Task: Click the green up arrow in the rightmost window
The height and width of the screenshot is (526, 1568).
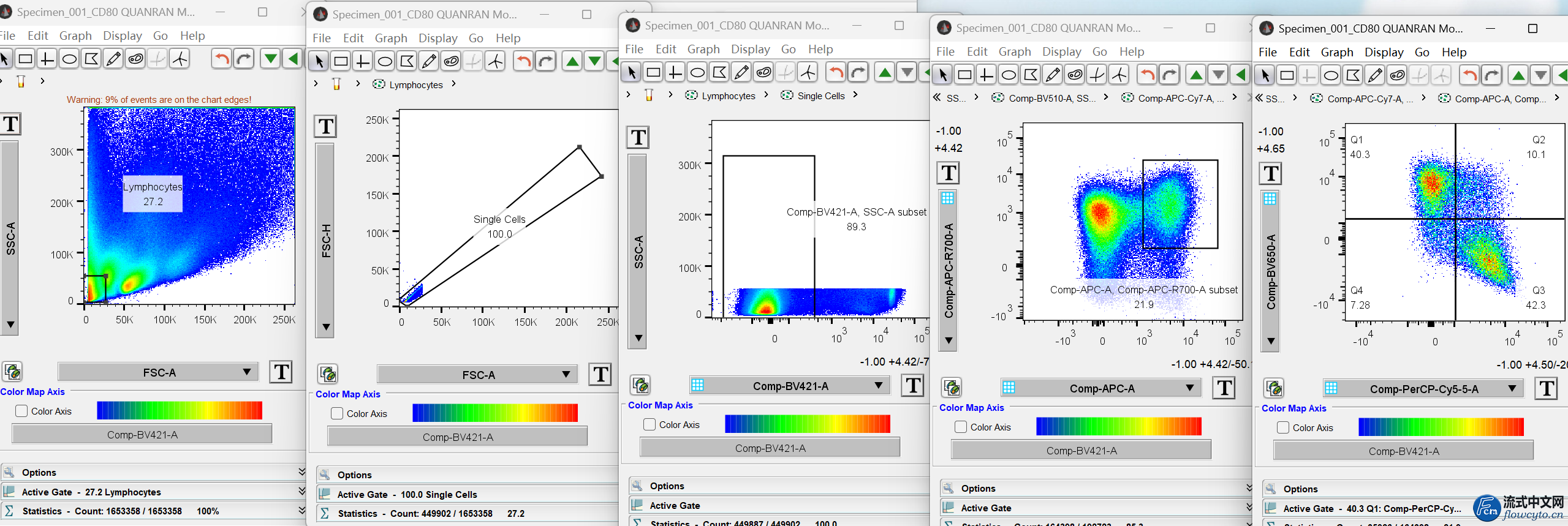Action: coord(1518,76)
